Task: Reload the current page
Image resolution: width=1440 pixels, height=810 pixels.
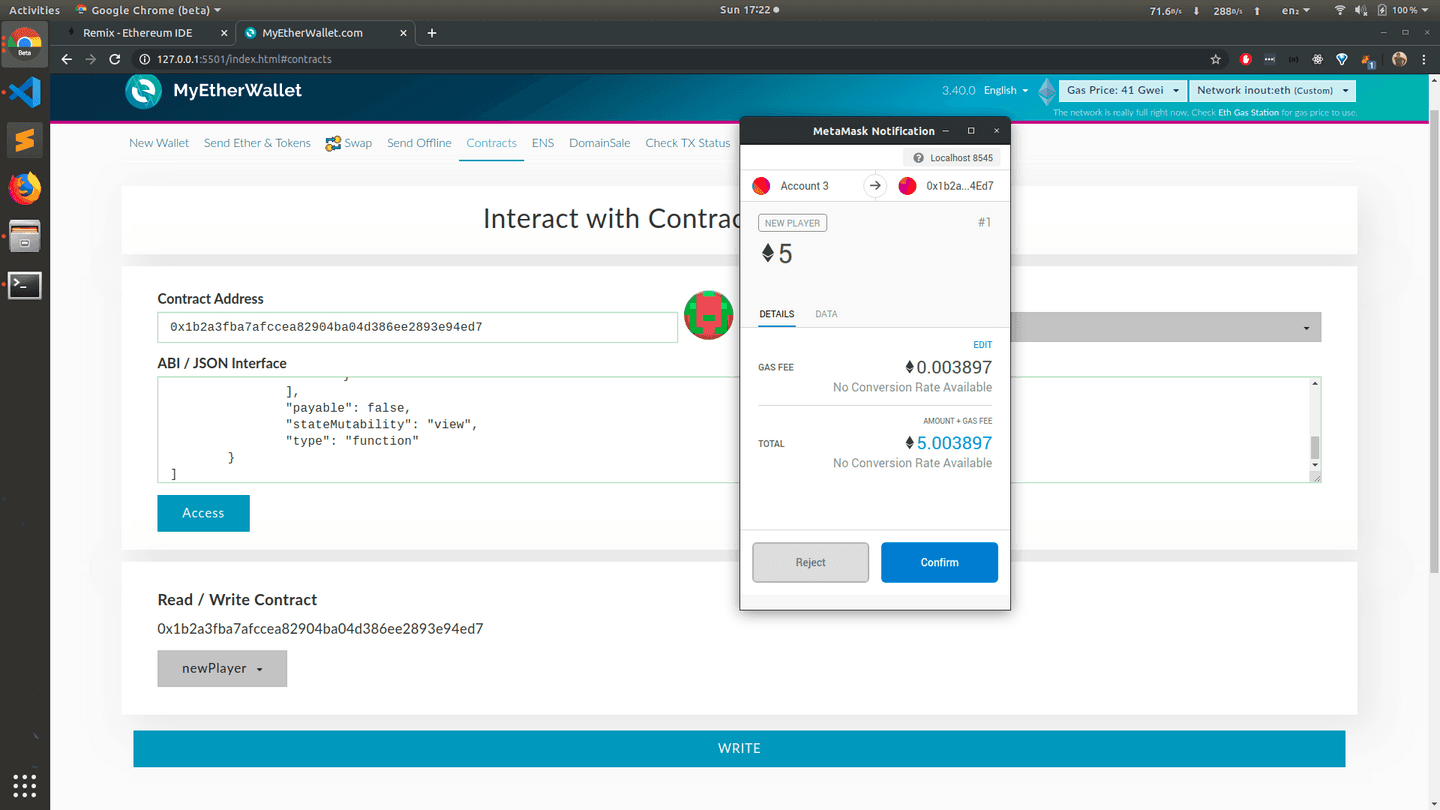Action: pyautogui.click(x=115, y=59)
